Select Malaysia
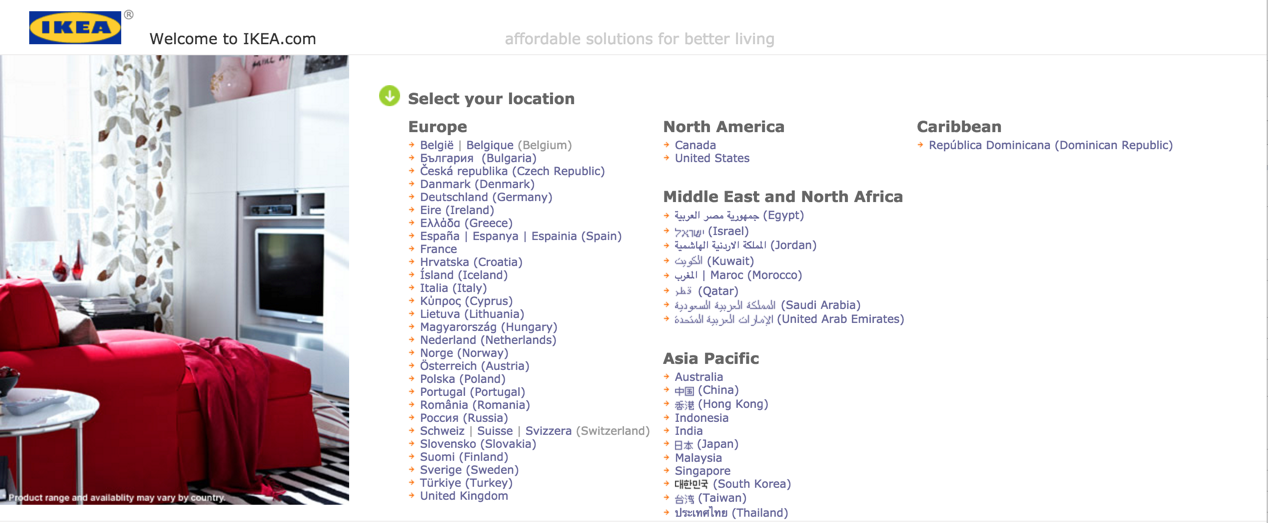This screenshot has height=523, width=1268. point(698,458)
